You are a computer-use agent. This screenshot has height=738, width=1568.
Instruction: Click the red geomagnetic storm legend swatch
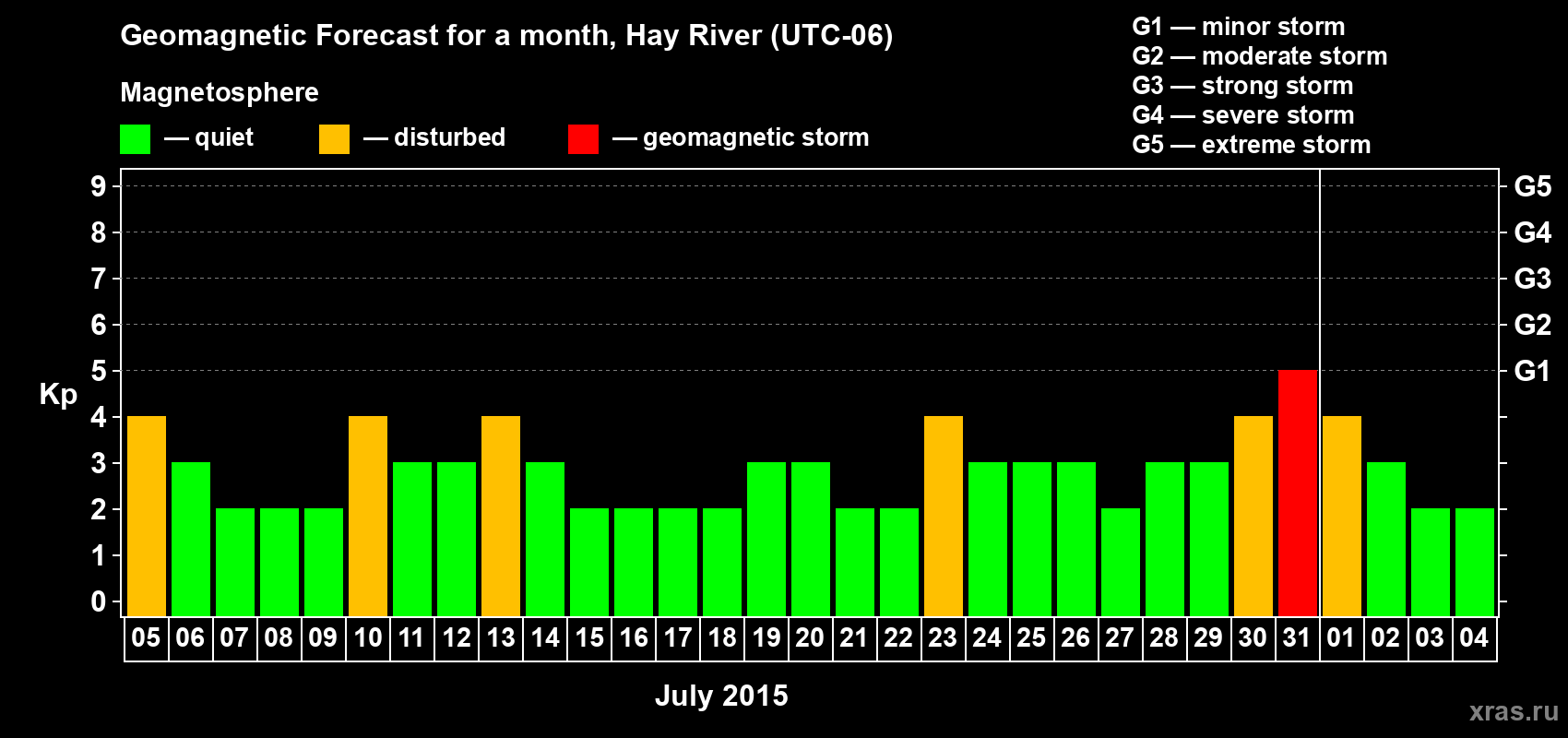(583, 139)
